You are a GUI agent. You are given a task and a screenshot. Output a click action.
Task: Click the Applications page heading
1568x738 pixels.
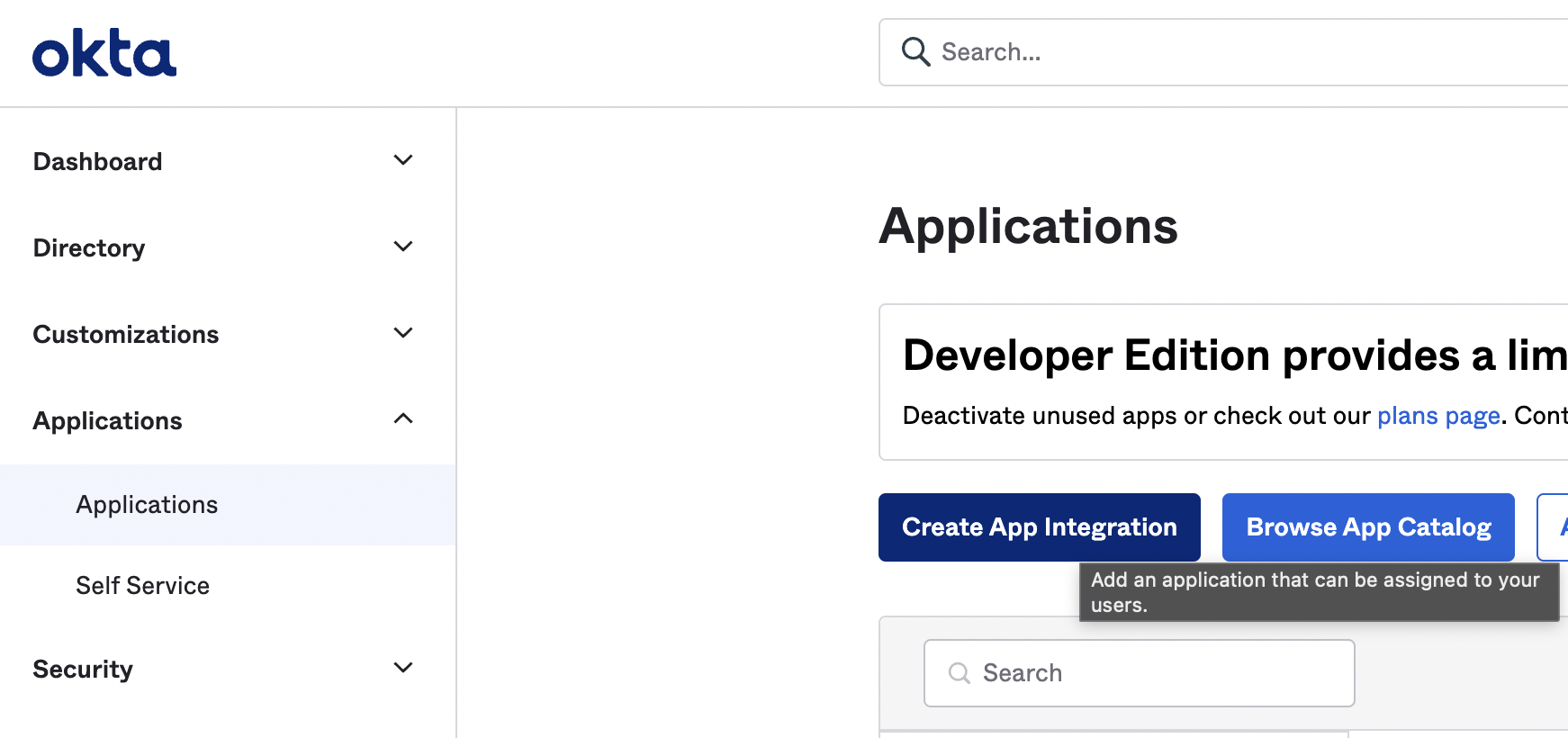click(x=1028, y=226)
